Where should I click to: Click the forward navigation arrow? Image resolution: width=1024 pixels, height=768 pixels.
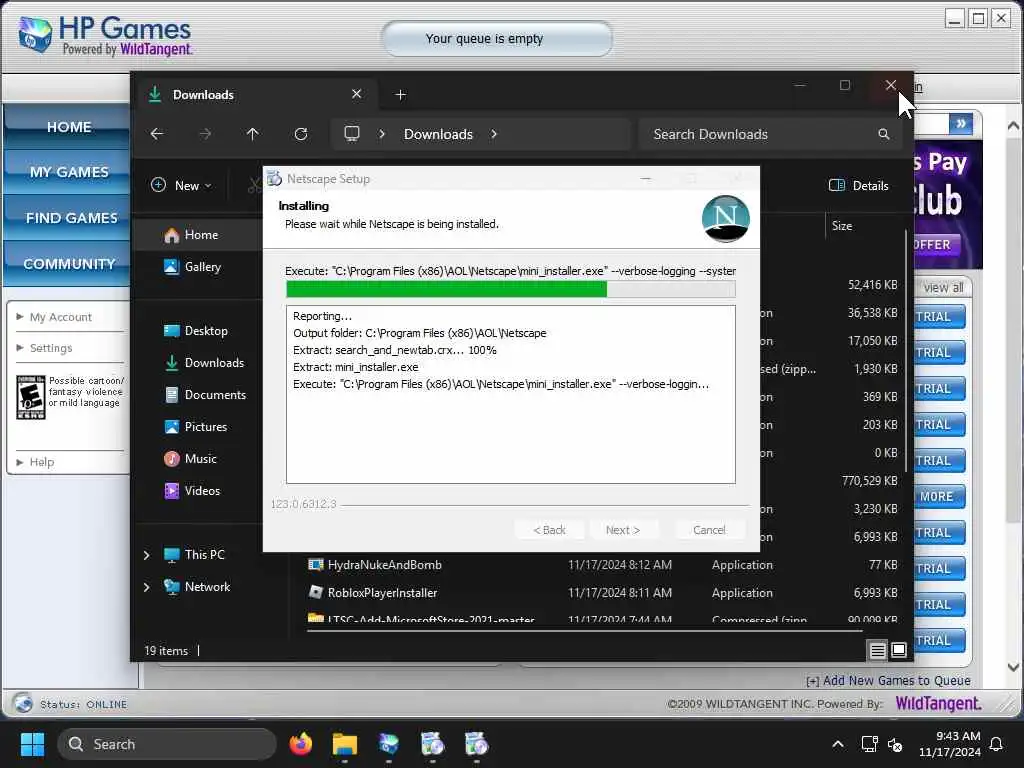pos(205,134)
